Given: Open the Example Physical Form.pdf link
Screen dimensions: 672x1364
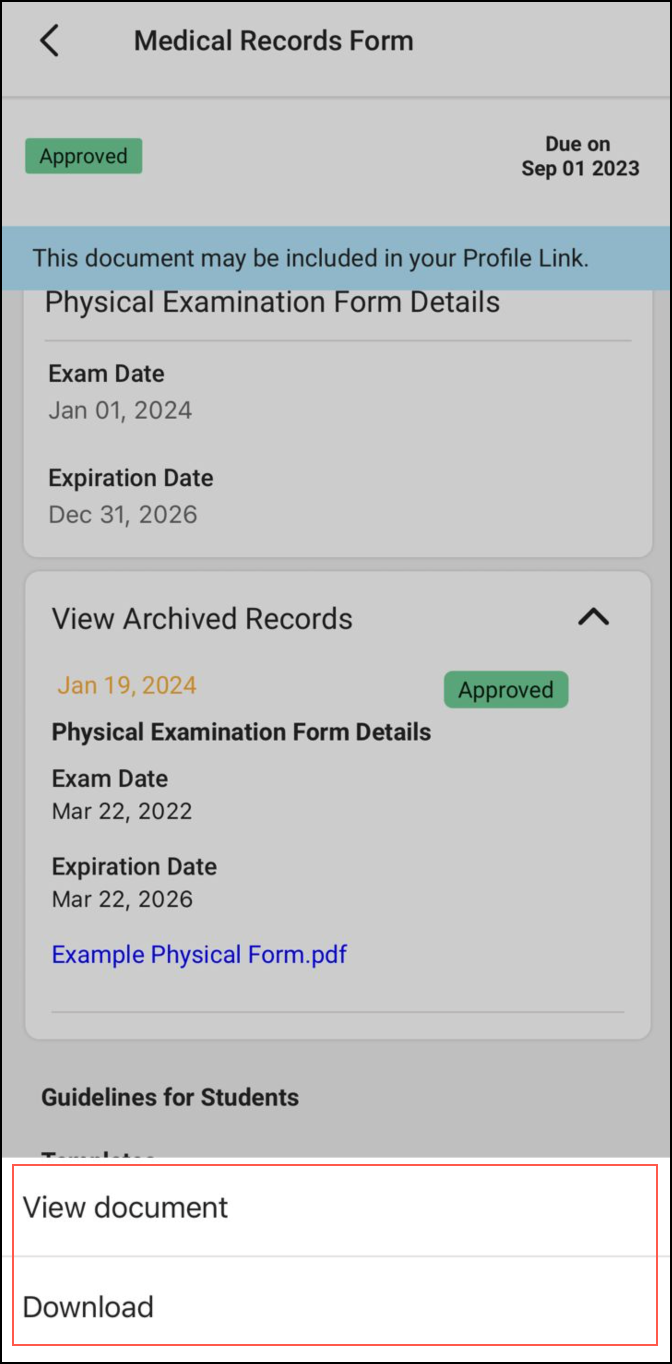Looking at the screenshot, I should tap(199, 954).
